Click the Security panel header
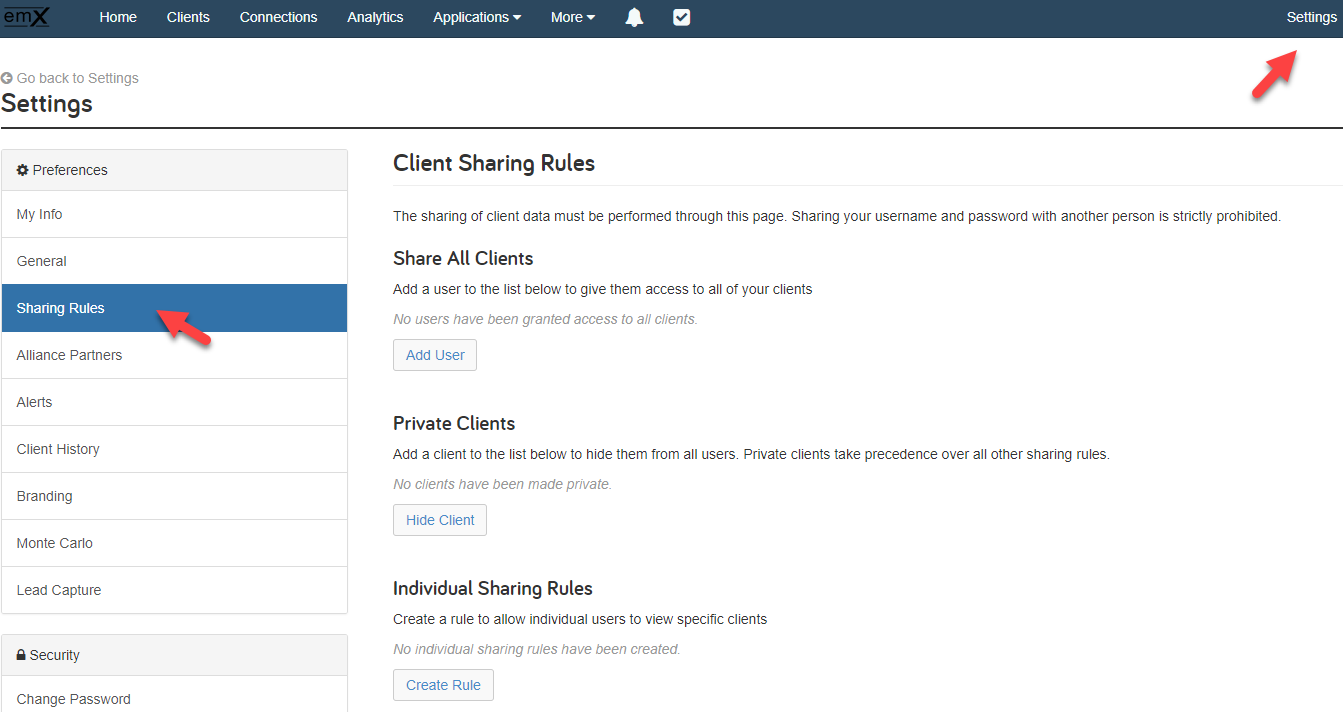Screen dimensions: 1343x712 click(x=174, y=655)
